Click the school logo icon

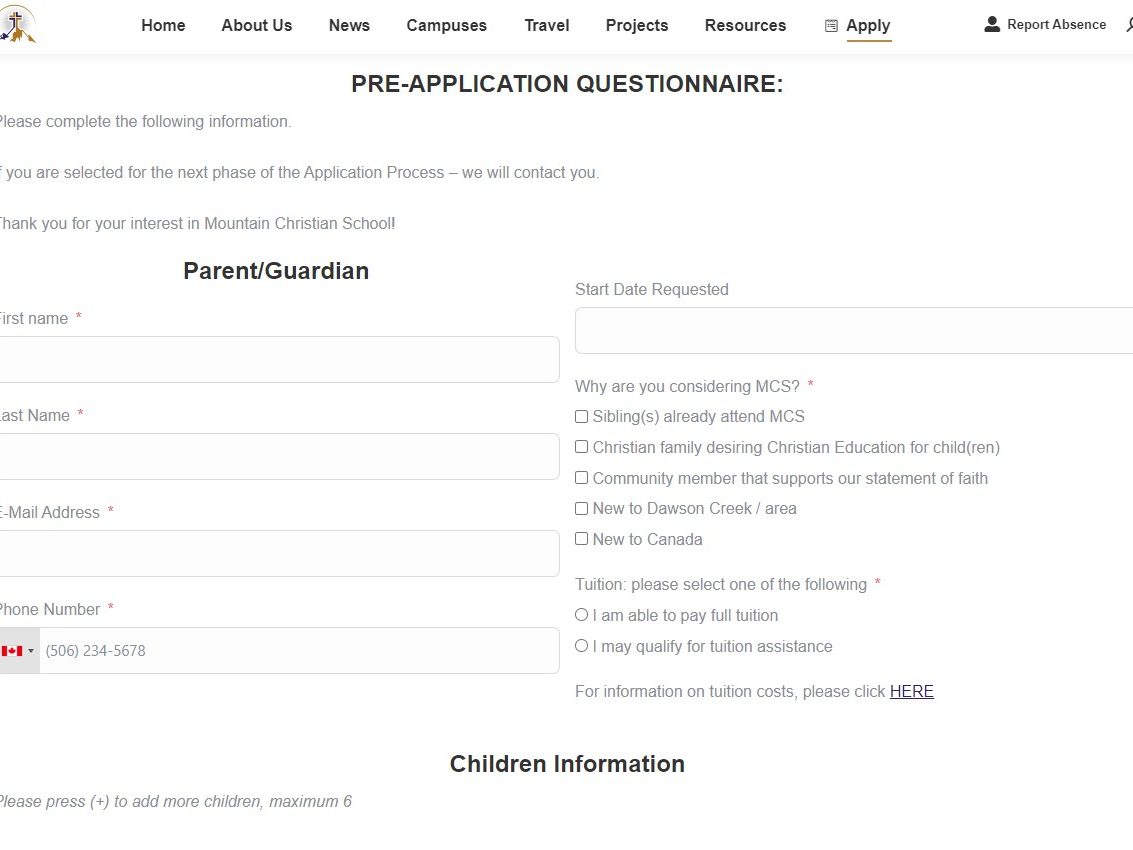[x=19, y=24]
